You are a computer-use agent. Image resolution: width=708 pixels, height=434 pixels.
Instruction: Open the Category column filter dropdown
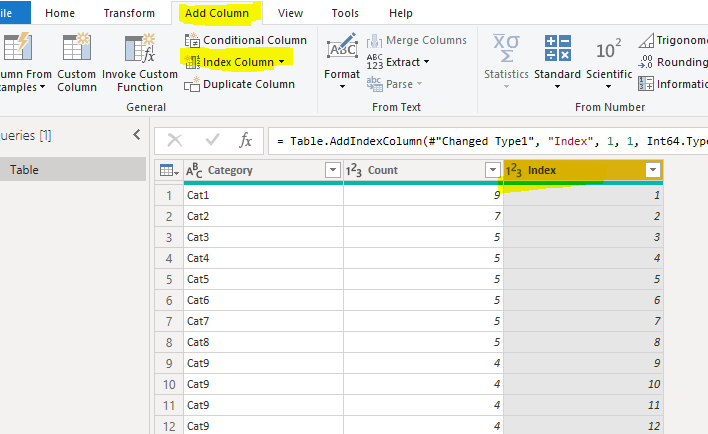(333, 170)
